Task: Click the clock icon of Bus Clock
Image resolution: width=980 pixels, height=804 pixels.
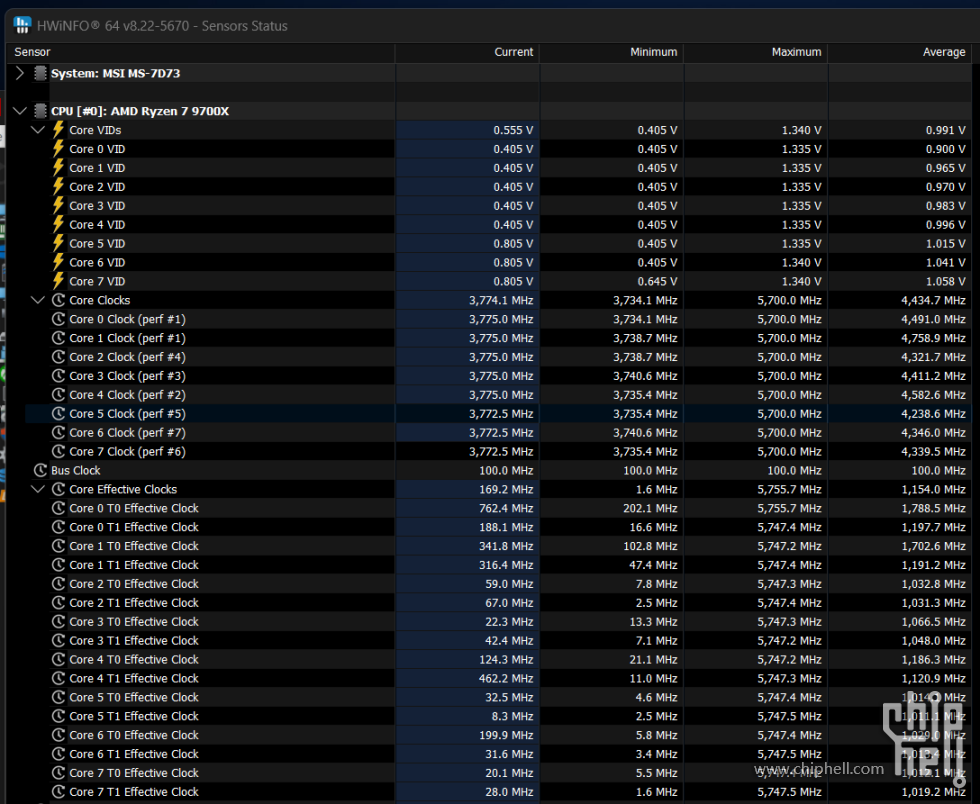Action: (x=40, y=470)
